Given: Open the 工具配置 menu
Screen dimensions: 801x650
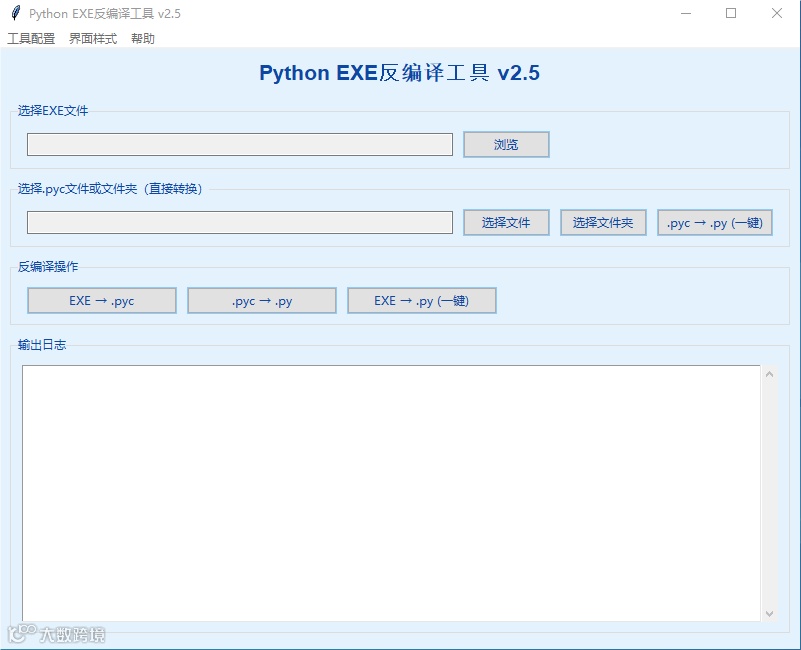Looking at the screenshot, I should pyautogui.click(x=31, y=38).
